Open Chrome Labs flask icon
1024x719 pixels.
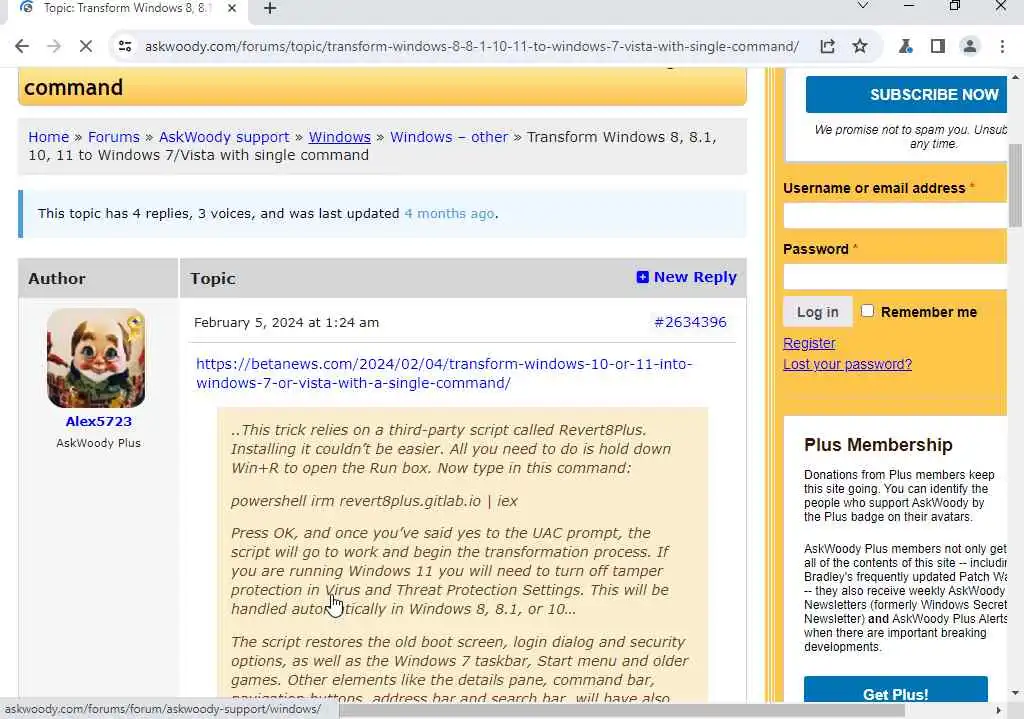905,46
